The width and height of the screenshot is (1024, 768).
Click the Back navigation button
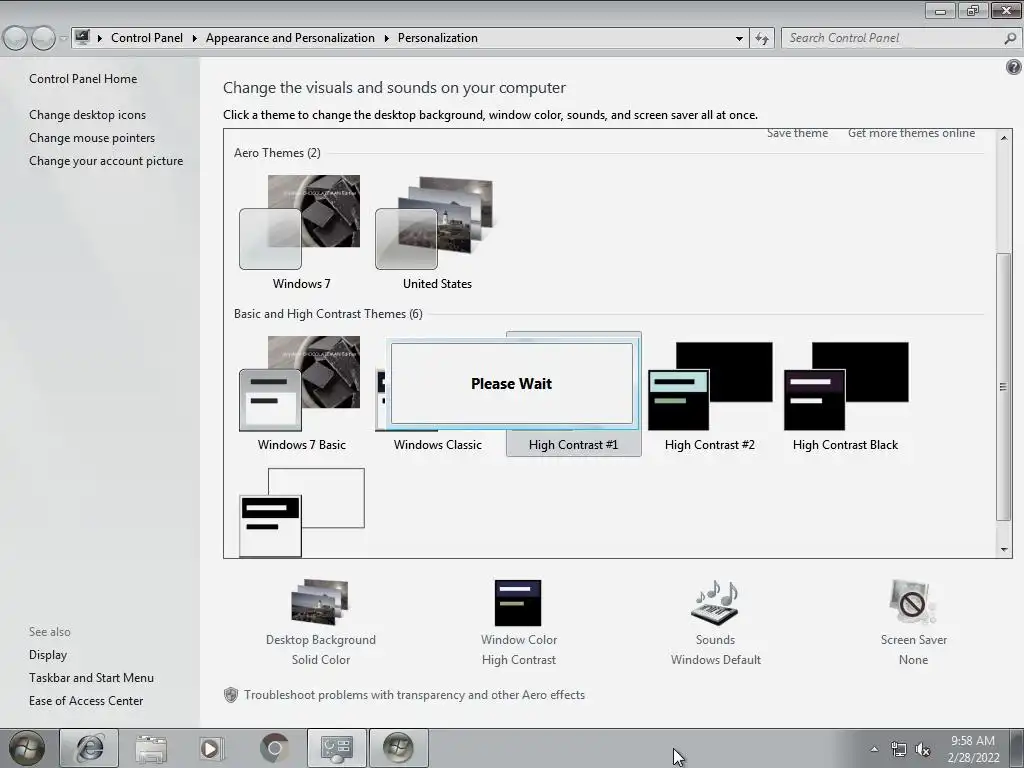[15, 39]
